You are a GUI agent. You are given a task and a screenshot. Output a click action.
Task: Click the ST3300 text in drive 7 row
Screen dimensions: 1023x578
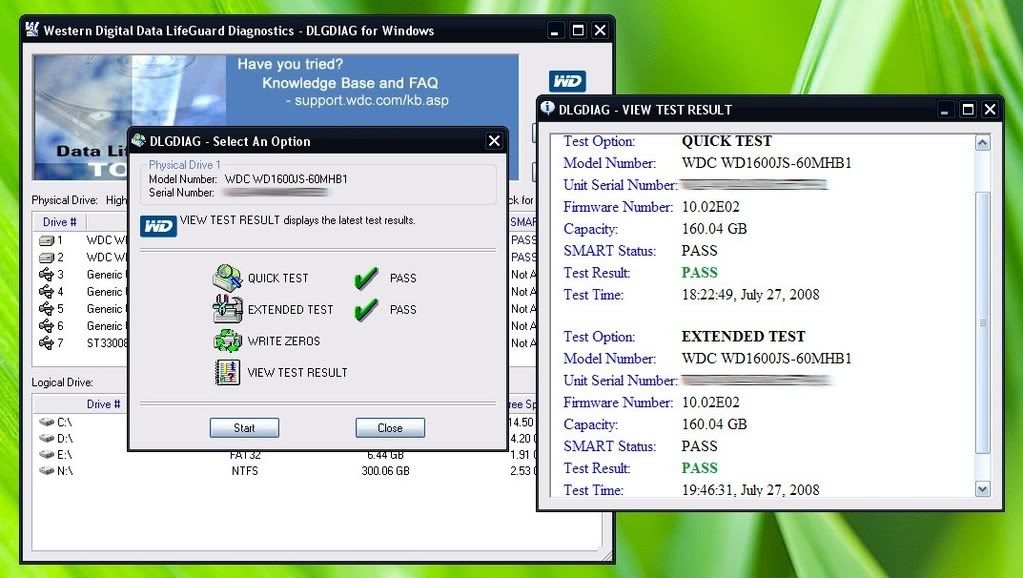107,343
